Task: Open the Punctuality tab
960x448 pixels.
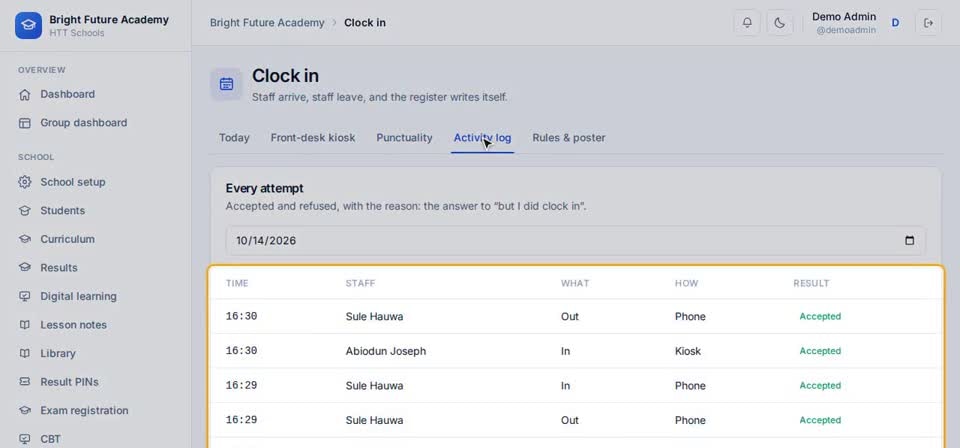Action: 404,138
